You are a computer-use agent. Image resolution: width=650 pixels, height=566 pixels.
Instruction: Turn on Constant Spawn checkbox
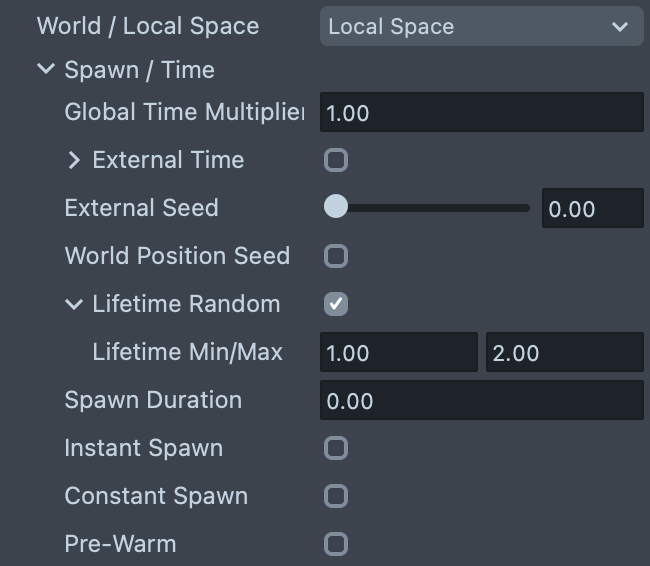click(336, 496)
